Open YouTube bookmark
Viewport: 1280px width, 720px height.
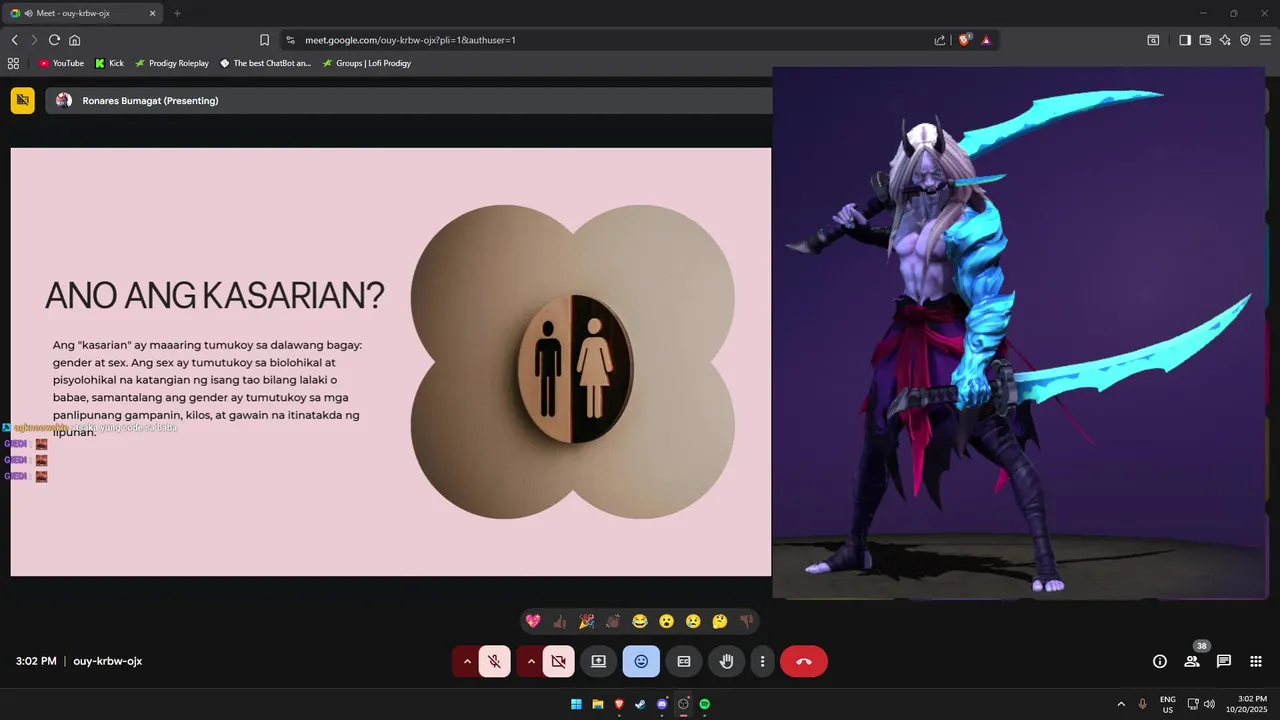click(x=61, y=63)
